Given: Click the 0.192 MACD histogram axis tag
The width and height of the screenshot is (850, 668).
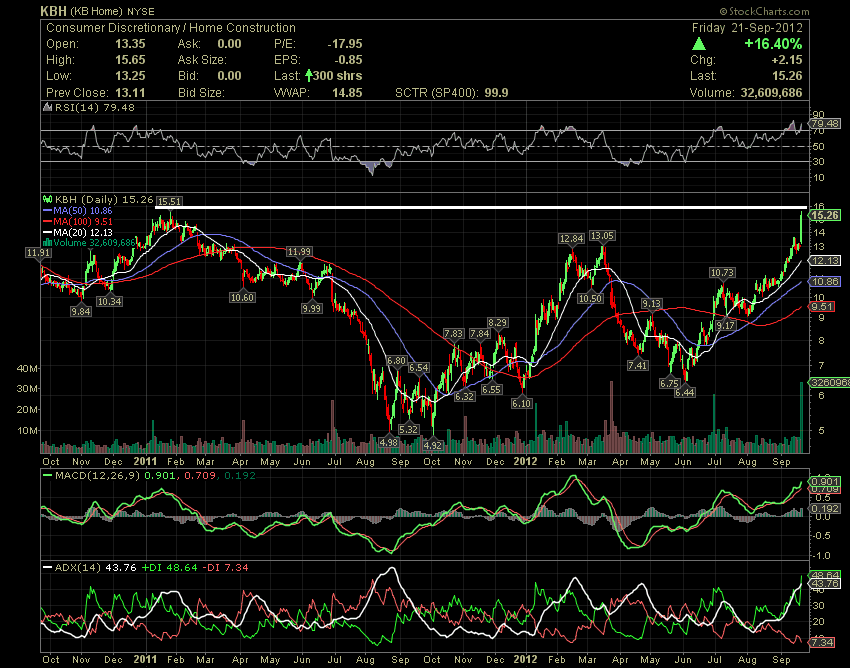Looking at the screenshot, I should pos(826,509).
